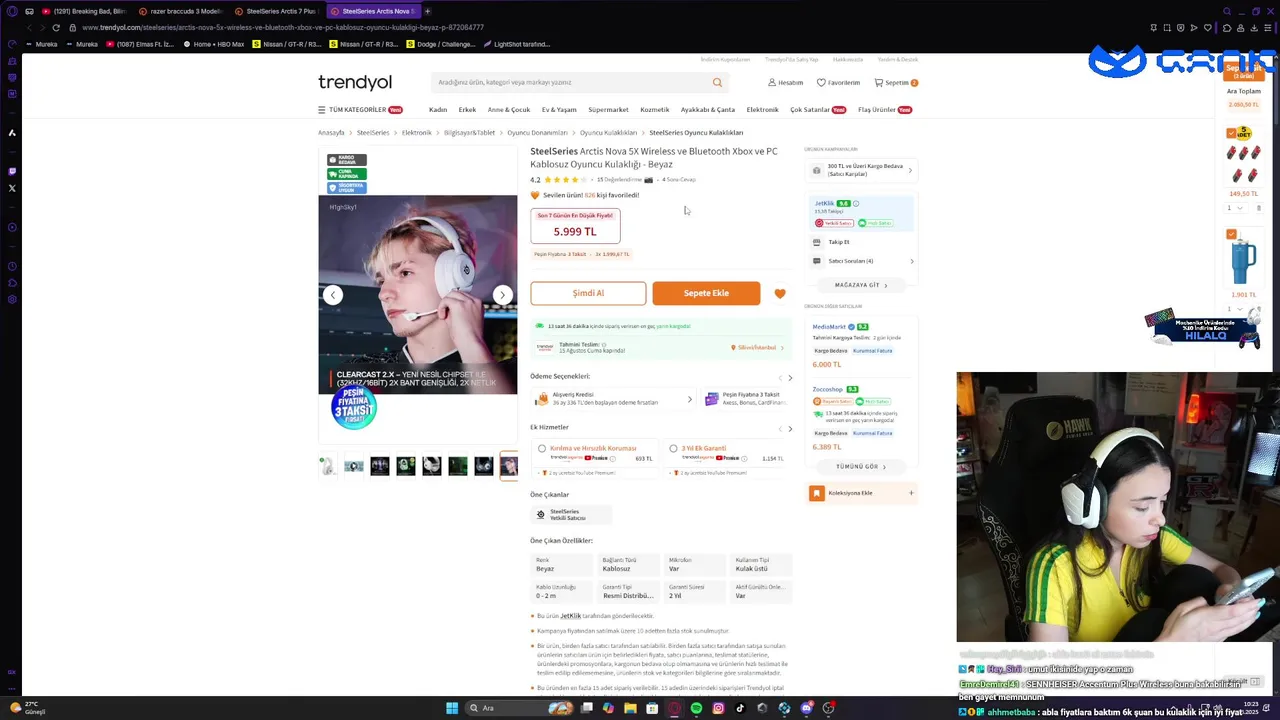The width and height of the screenshot is (1280, 720).
Task: Open Favorilerim heart in header
Action: point(821,82)
